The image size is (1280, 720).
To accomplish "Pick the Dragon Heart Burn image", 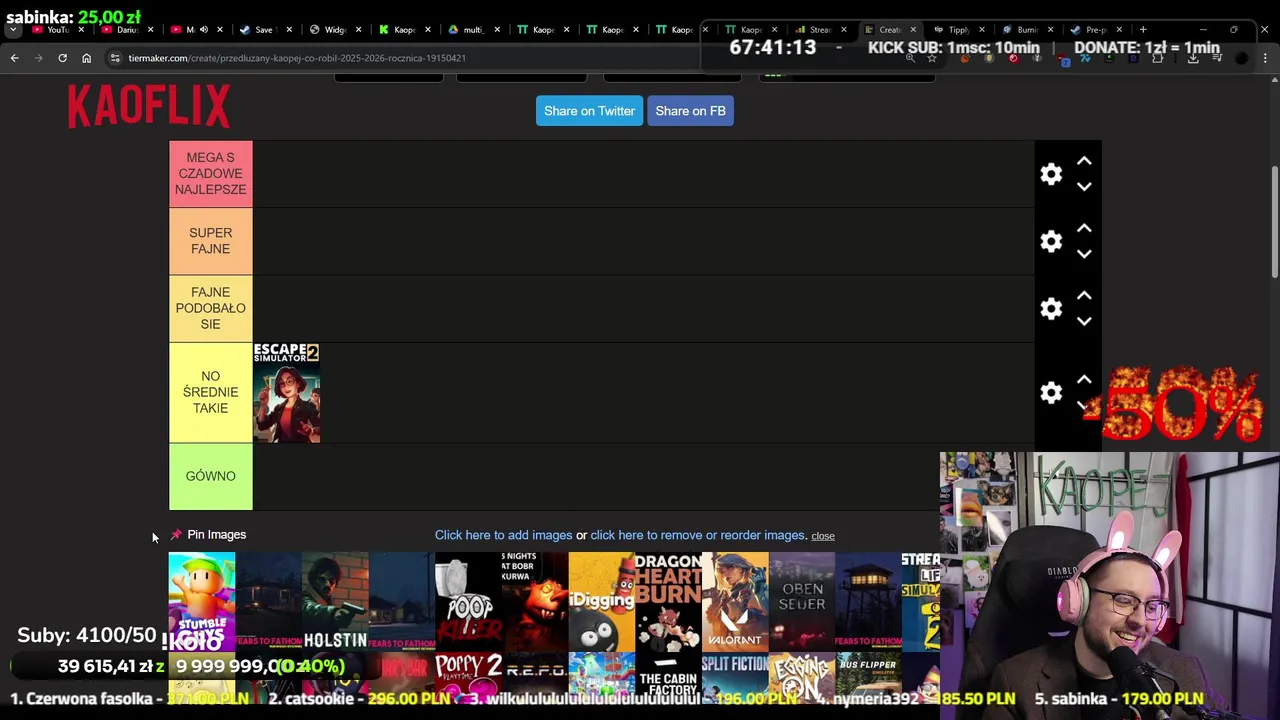I will [x=668, y=601].
